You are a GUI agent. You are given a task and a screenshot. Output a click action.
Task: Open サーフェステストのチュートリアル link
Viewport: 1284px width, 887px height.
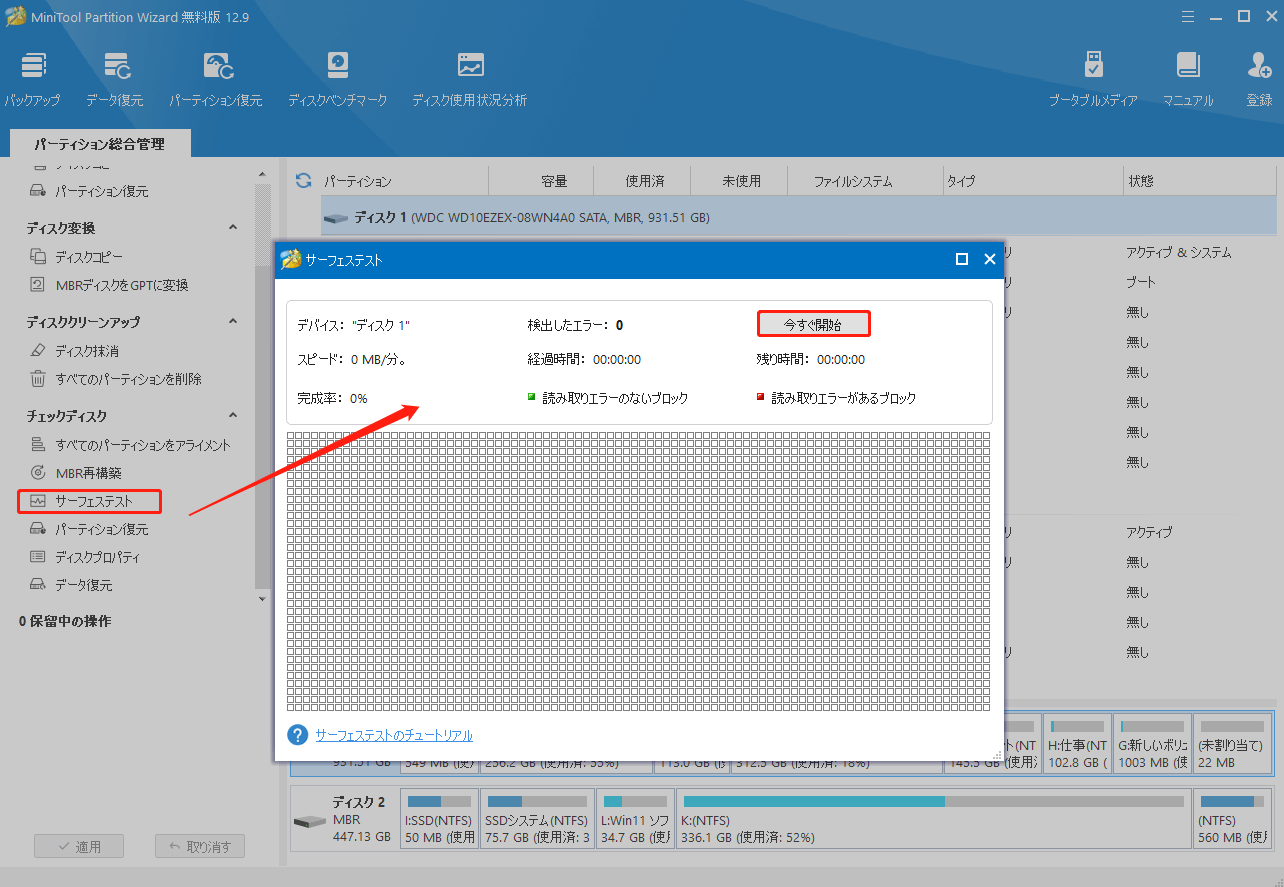click(x=394, y=735)
